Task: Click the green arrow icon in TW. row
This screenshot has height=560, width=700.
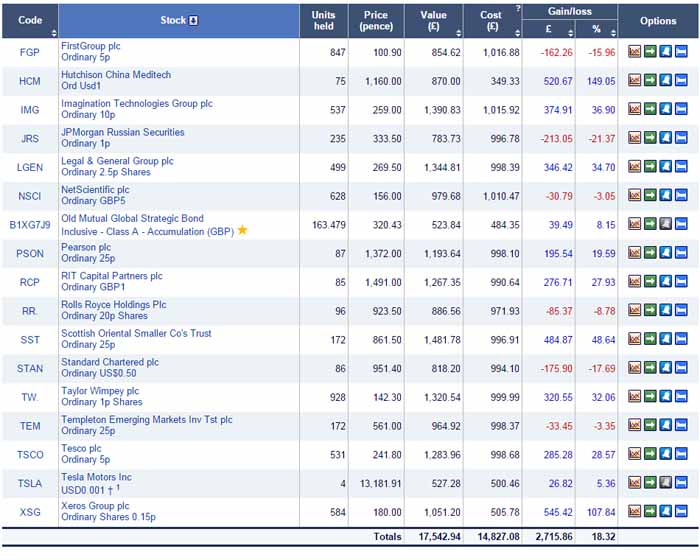Action: pos(650,396)
